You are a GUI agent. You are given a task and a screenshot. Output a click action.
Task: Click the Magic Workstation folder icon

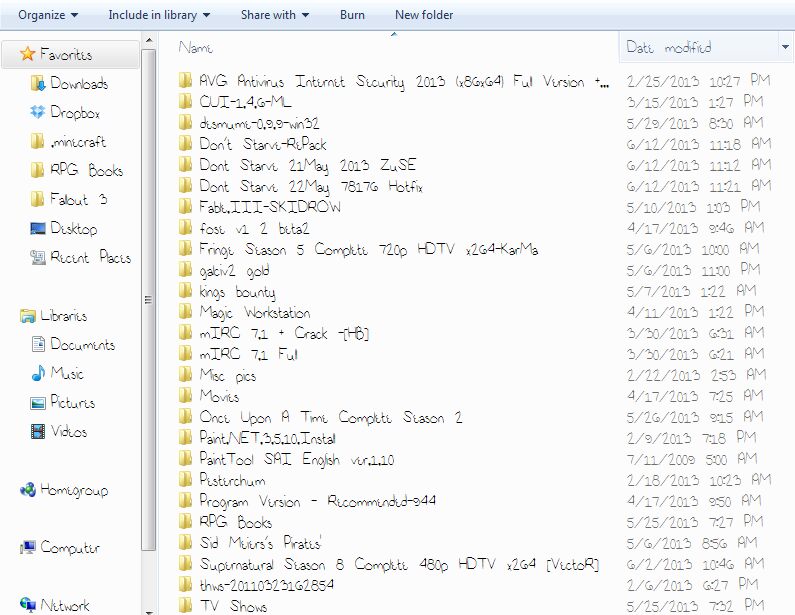point(186,311)
